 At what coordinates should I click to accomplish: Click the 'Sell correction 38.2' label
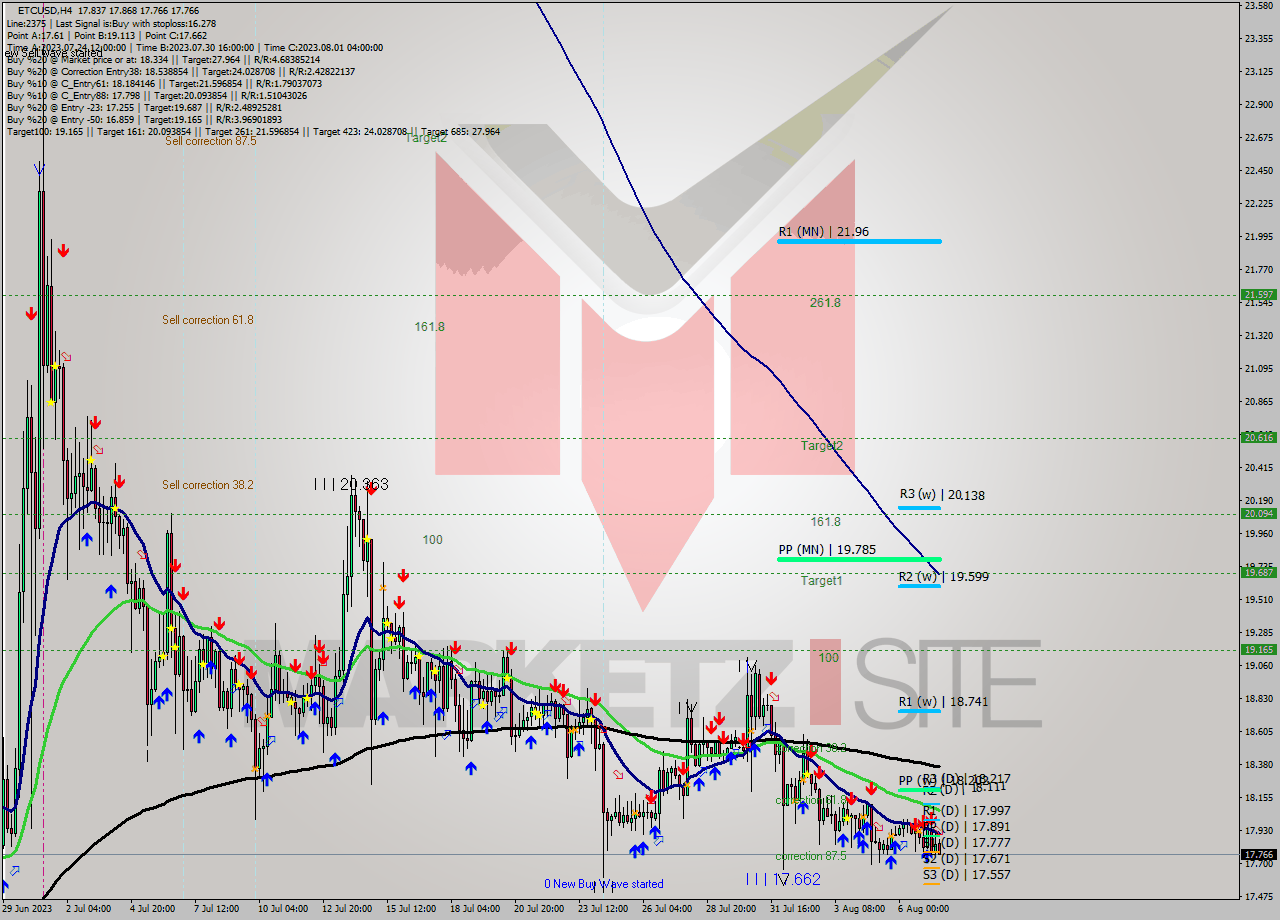210,485
